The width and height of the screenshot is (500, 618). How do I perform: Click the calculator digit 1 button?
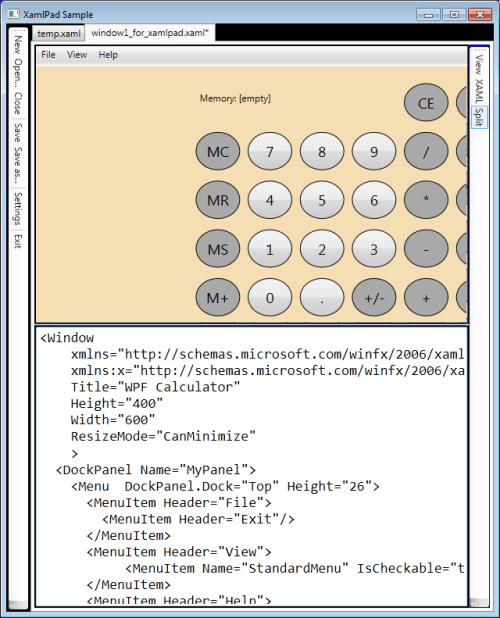270,249
